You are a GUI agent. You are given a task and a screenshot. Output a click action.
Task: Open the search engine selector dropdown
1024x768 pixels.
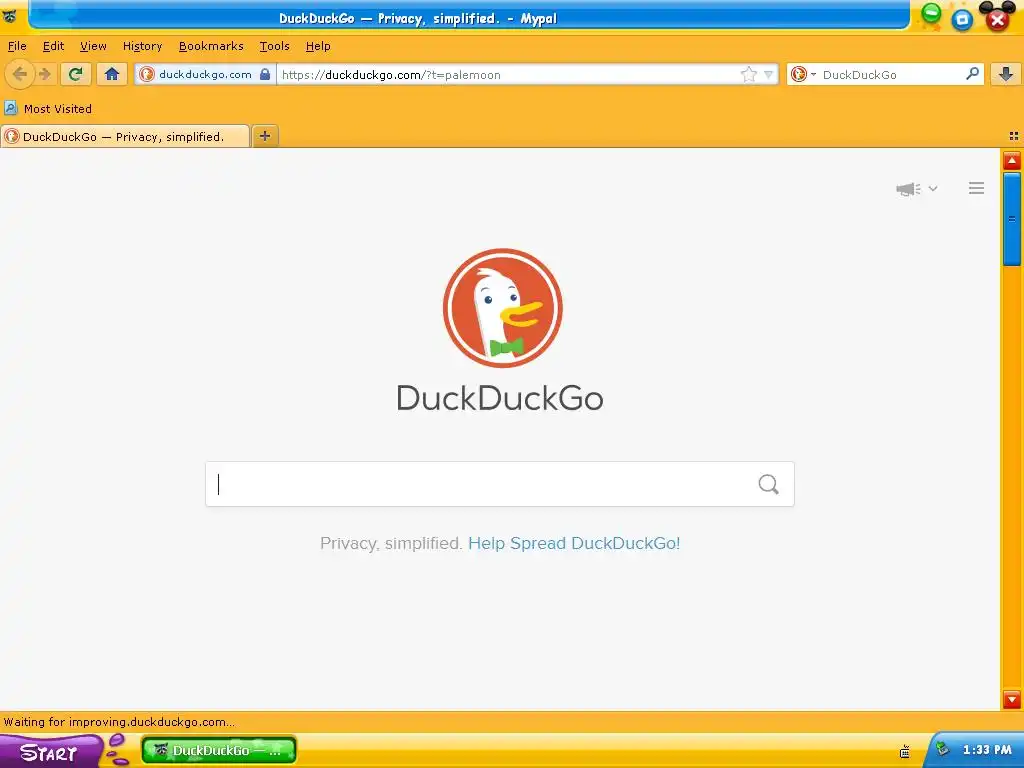tap(803, 74)
